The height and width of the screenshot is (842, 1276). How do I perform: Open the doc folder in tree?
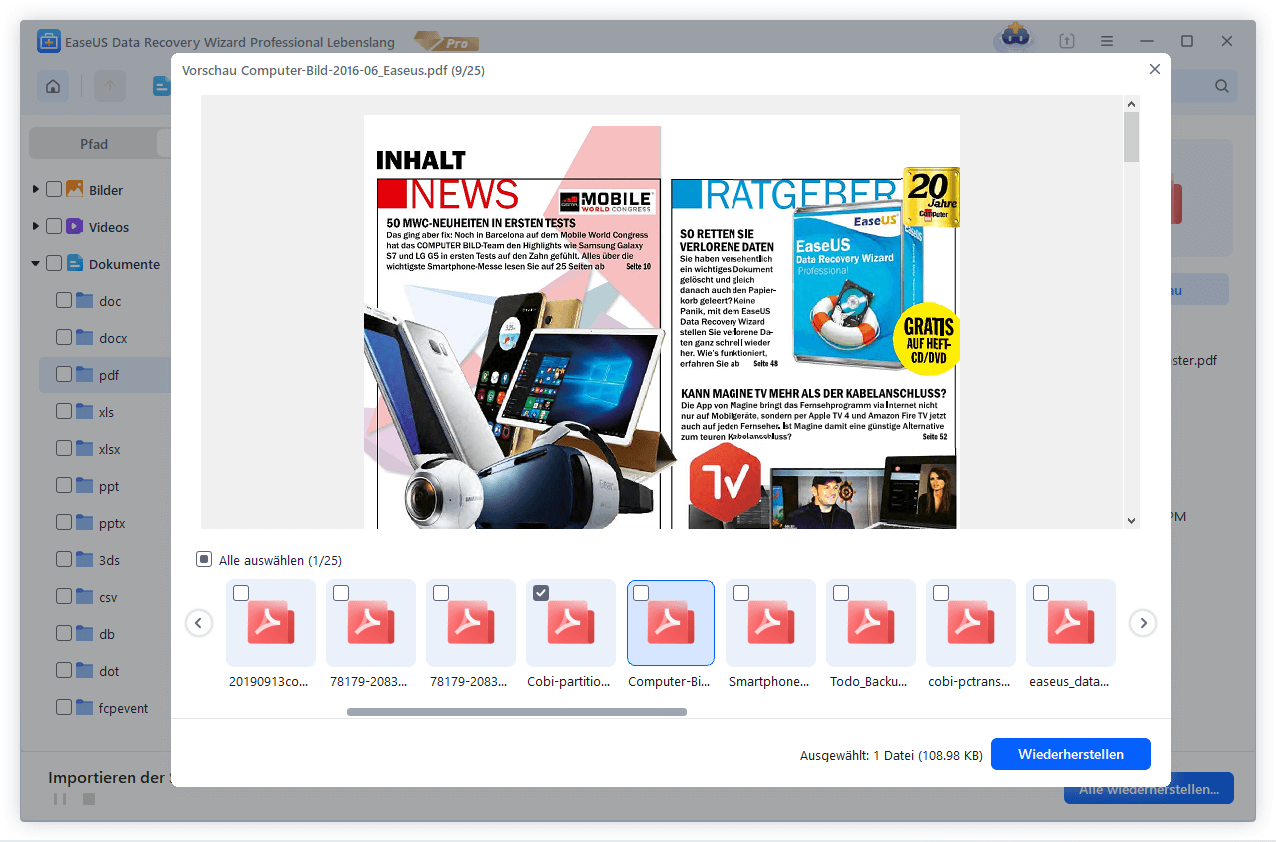[110, 301]
